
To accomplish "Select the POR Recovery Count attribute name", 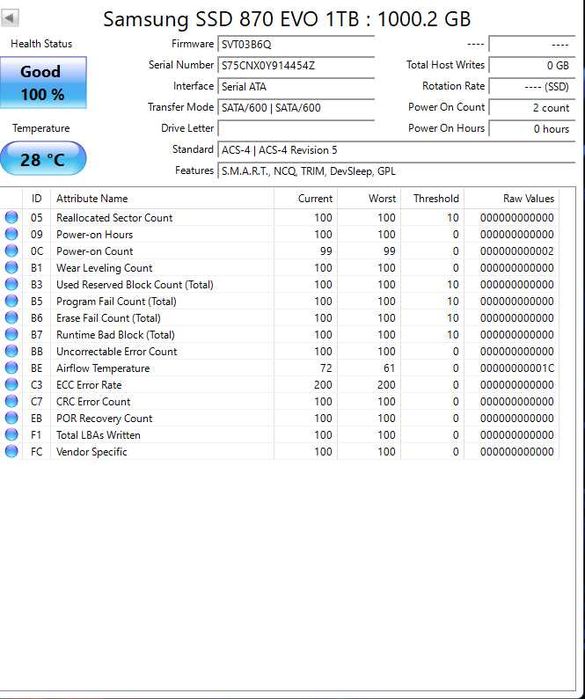I will click(x=104, y=418).
